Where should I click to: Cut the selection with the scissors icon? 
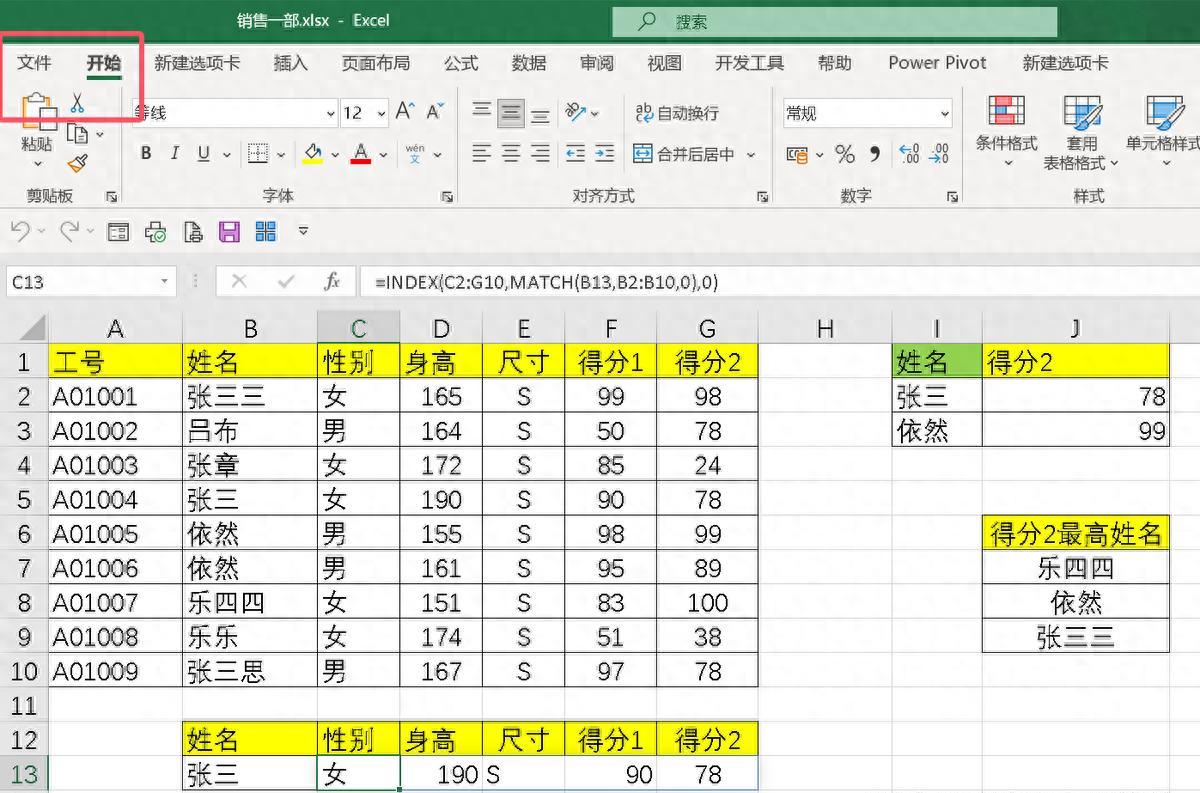tap(78, 104)
